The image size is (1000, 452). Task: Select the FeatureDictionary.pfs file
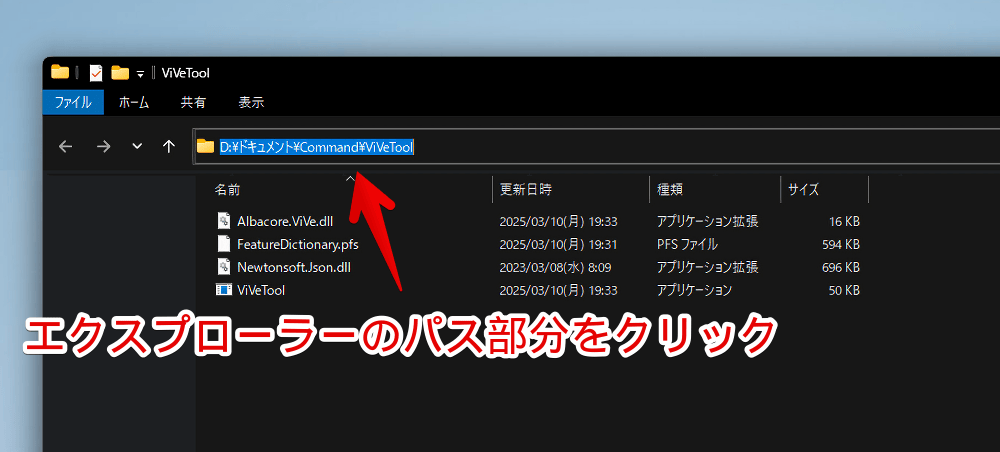click(297, 244)
